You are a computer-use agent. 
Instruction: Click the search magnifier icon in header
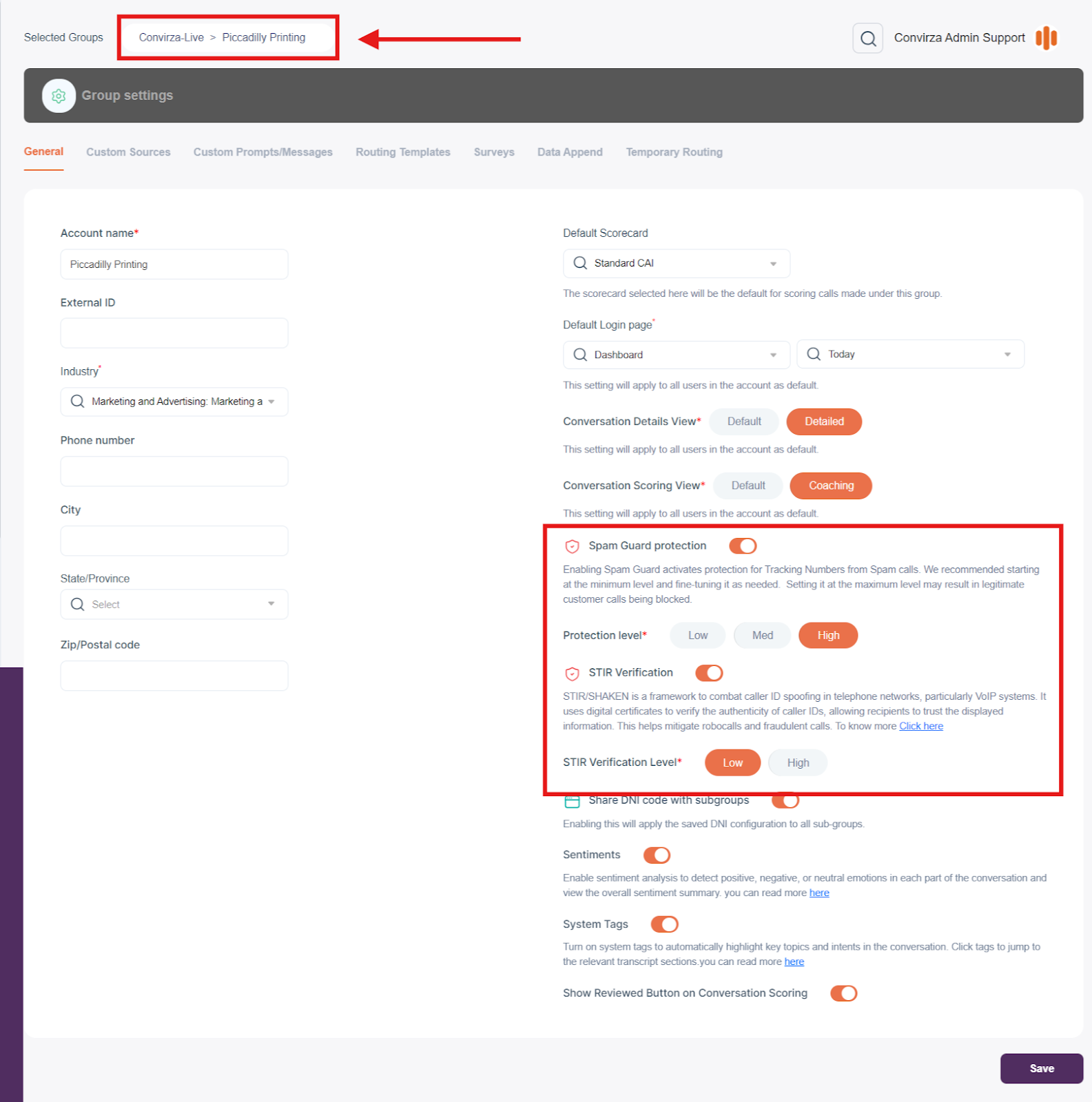pos(867,39)
